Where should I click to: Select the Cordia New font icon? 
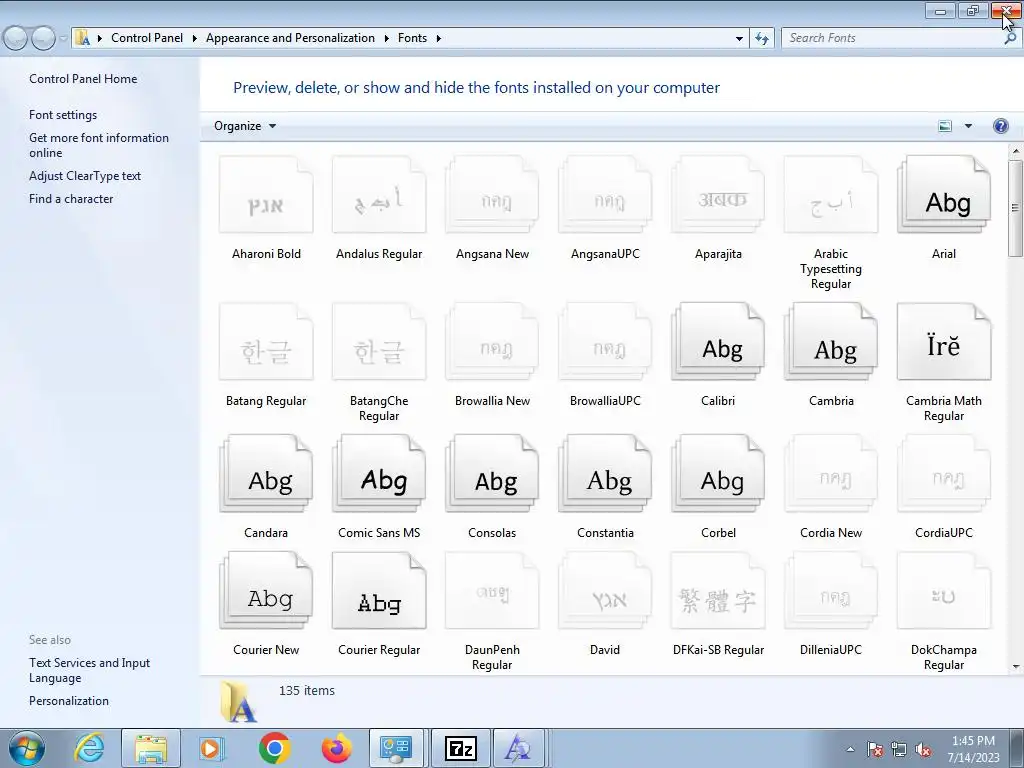(x=831, y=473)
